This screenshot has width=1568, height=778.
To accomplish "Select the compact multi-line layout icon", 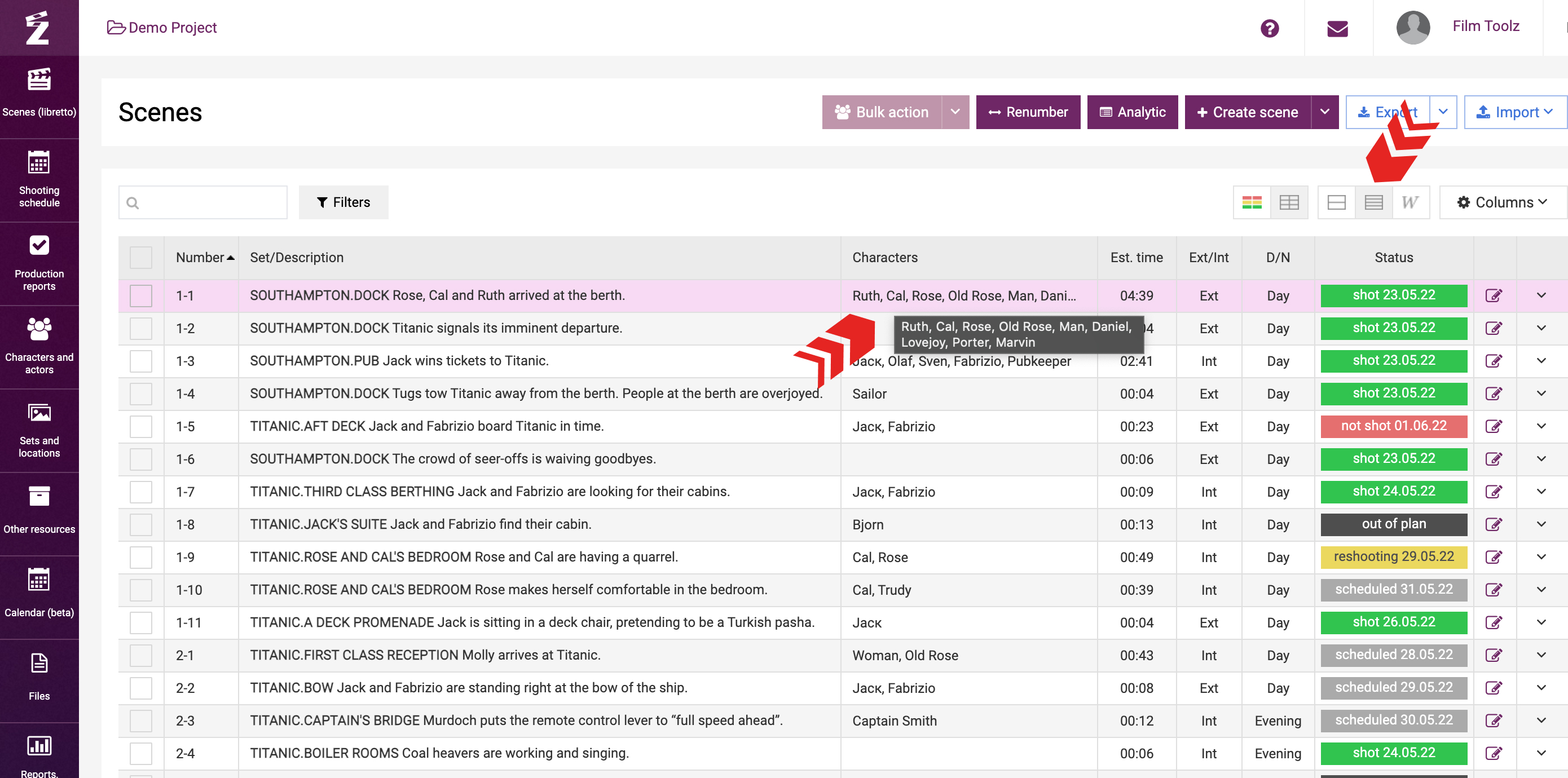I will 1373,202.
